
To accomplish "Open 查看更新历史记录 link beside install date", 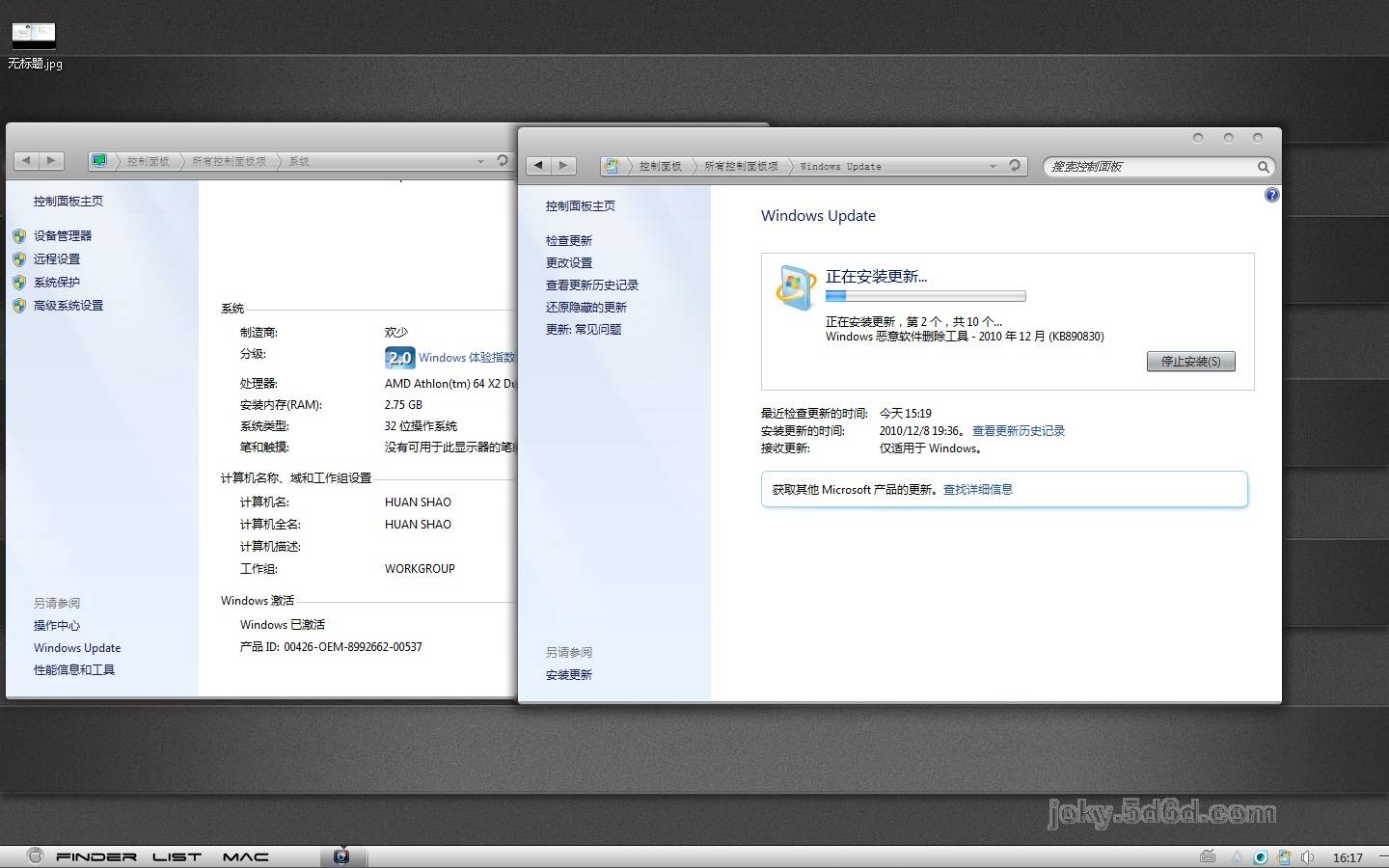I will tap(1019, 431).
